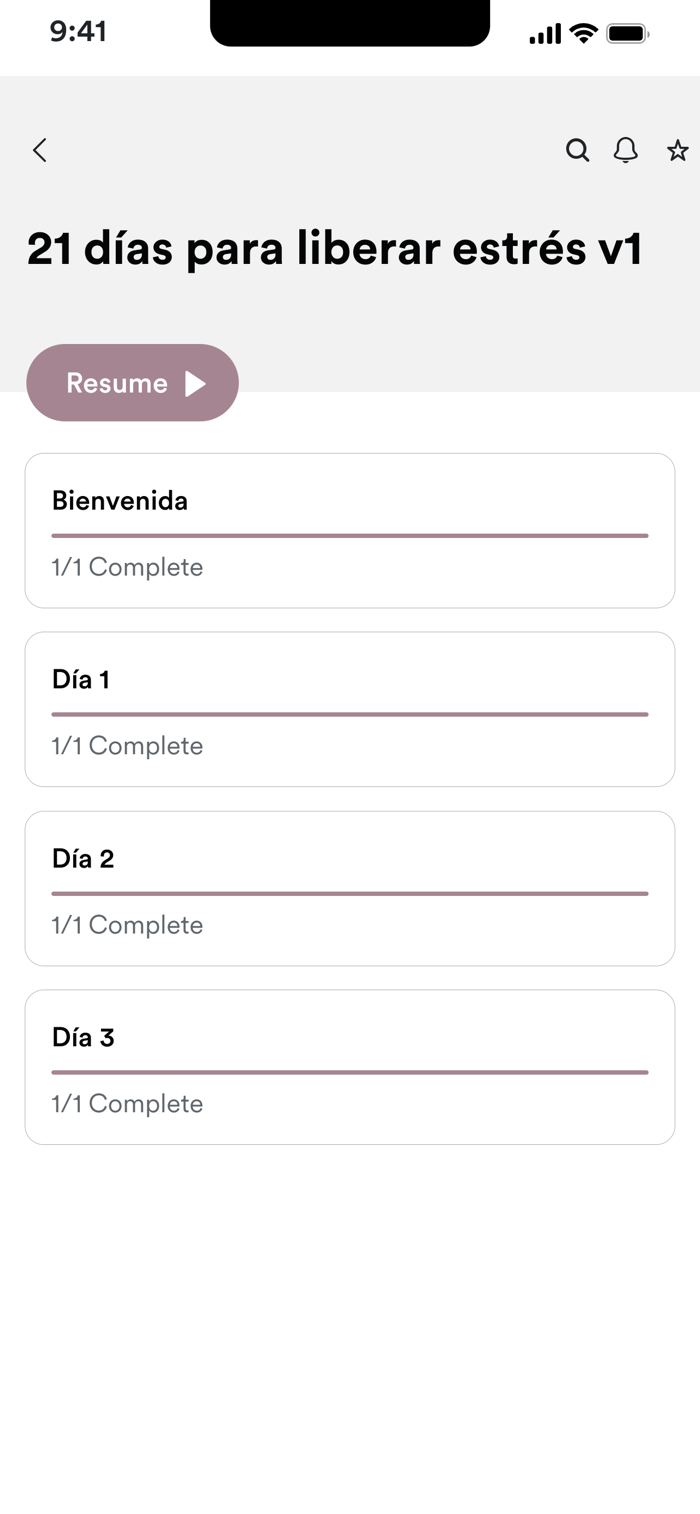Click the Día 1 progress bar
This screenshot has width=700, height=1514.
pos(350,715)
